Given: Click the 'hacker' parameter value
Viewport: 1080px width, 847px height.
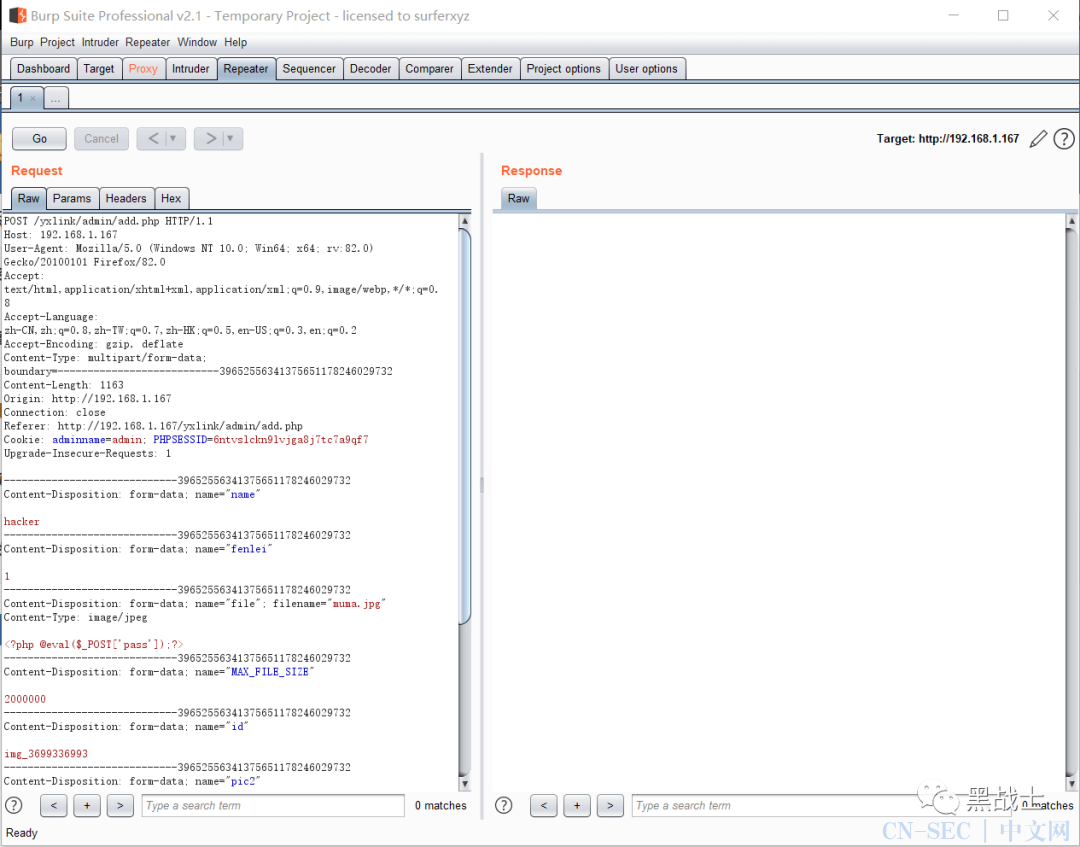Looking at the screenshot, I should (22, 521).
